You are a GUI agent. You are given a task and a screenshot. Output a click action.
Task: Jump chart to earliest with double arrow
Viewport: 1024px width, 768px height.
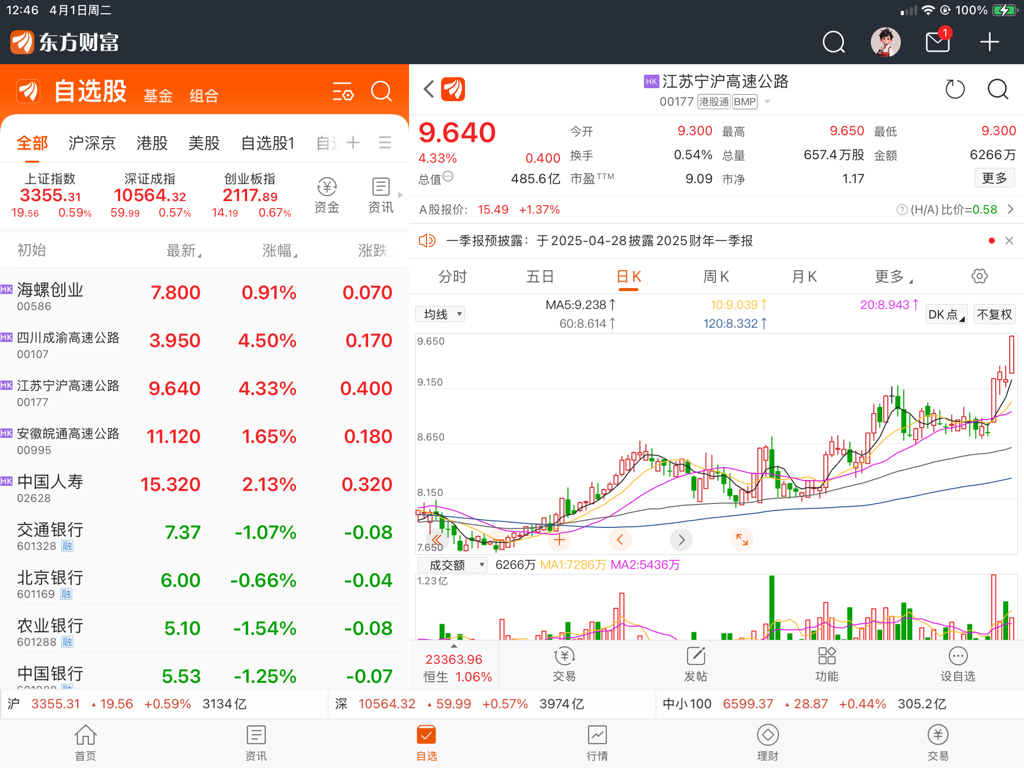437,541
